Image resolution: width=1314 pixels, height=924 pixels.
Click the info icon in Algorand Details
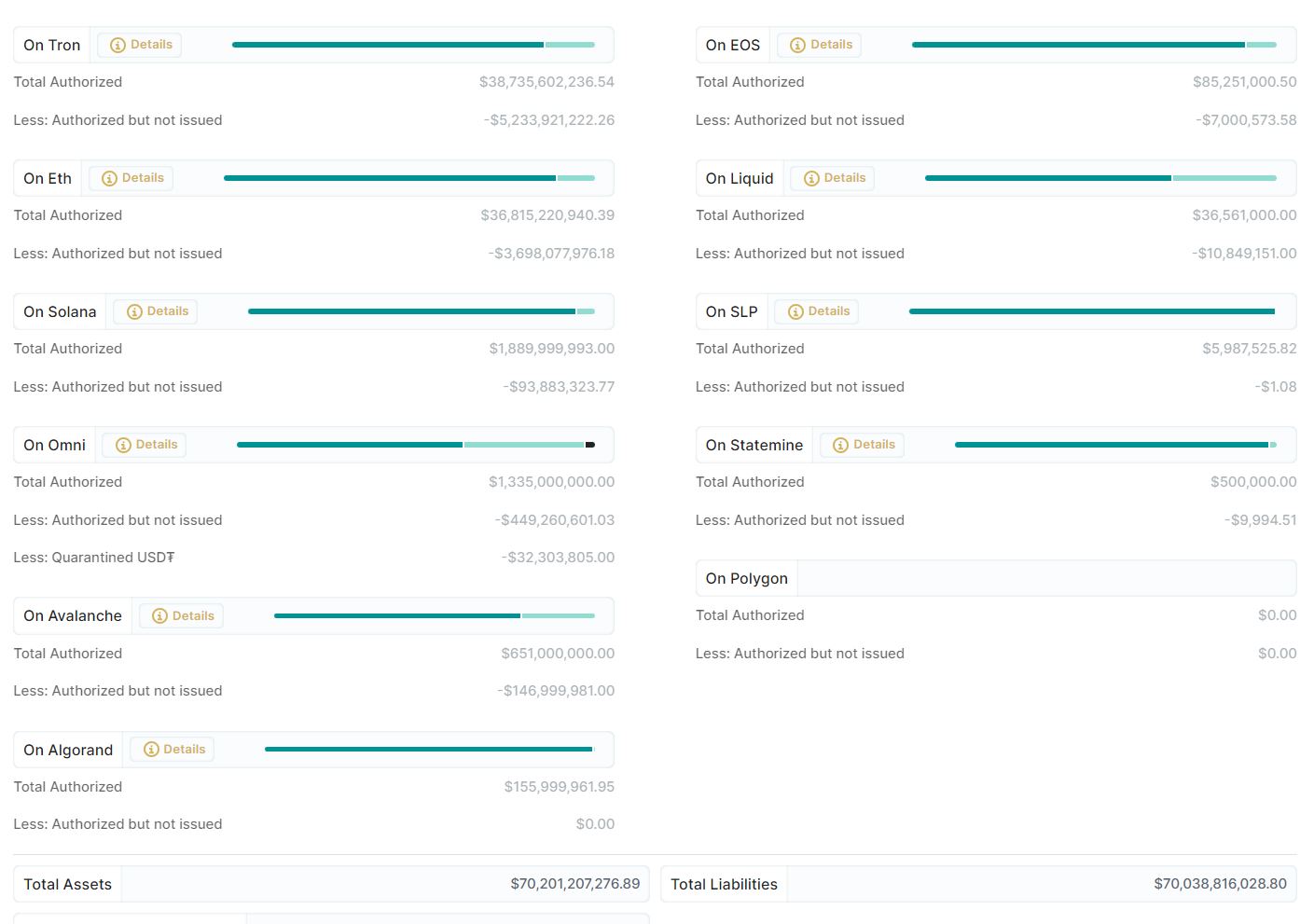point(151,750)
